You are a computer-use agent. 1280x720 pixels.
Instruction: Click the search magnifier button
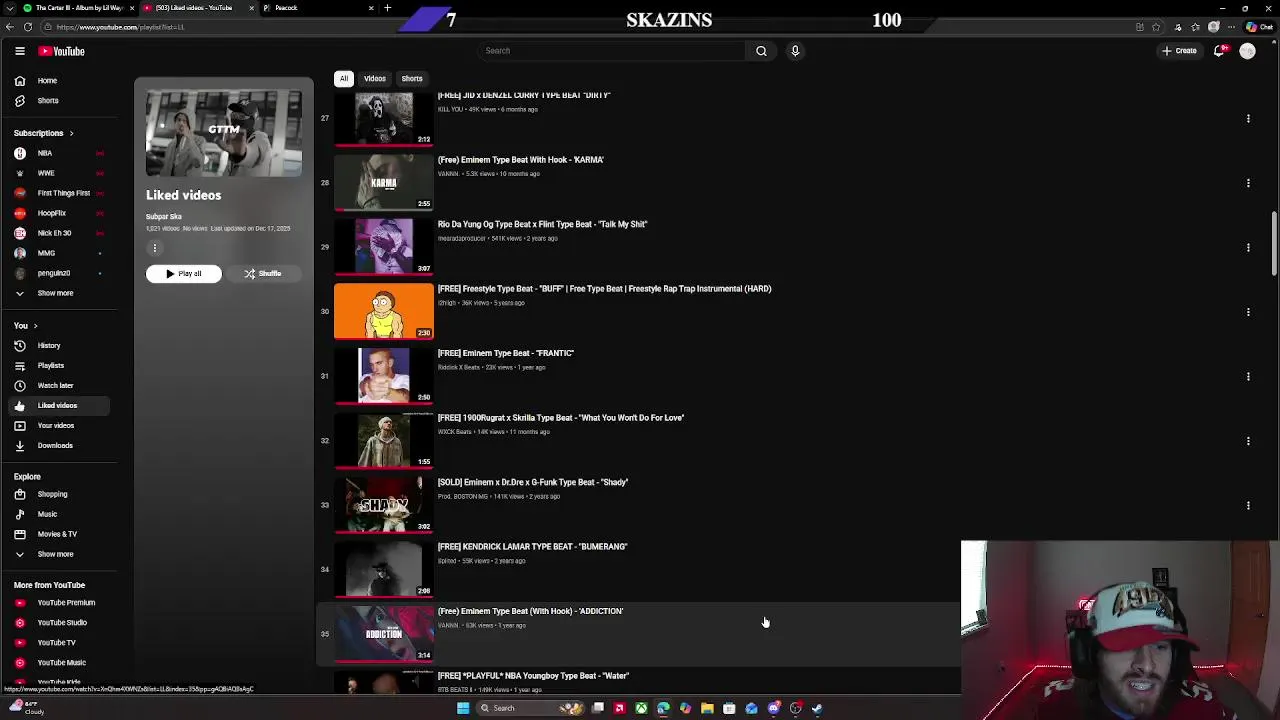coord(761,51)
